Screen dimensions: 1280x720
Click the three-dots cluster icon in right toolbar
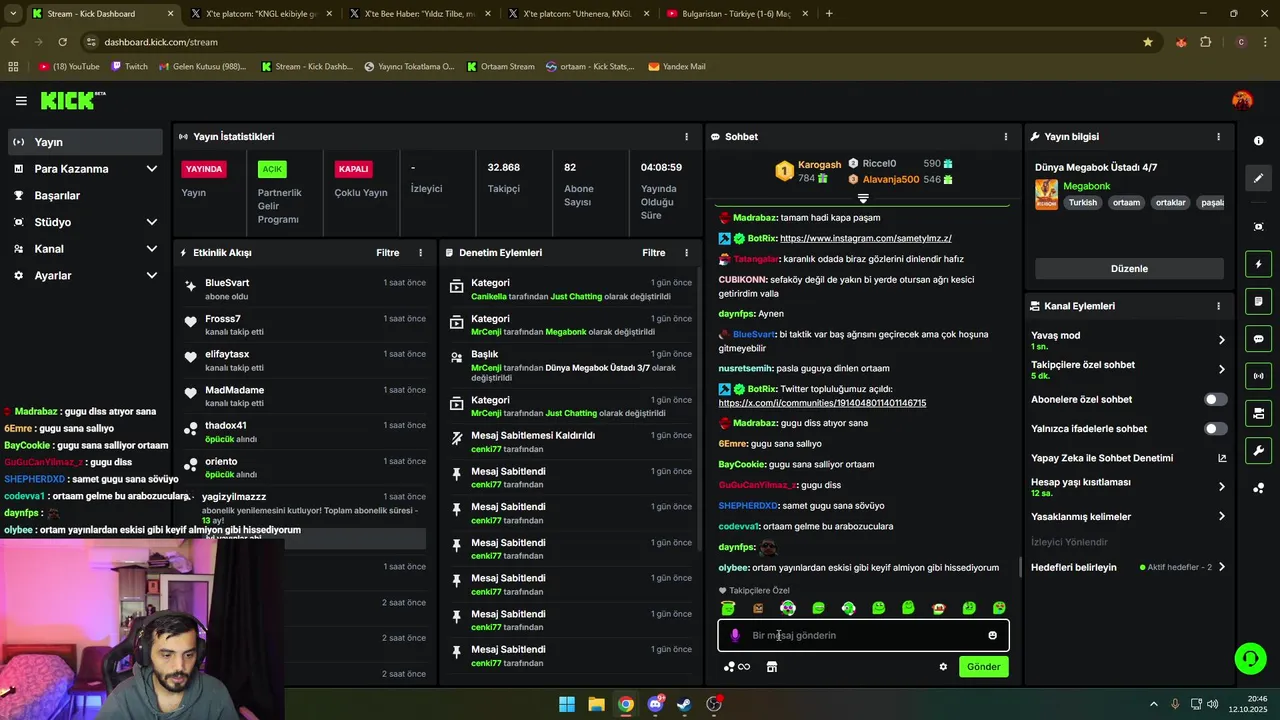coord(1258,488)
